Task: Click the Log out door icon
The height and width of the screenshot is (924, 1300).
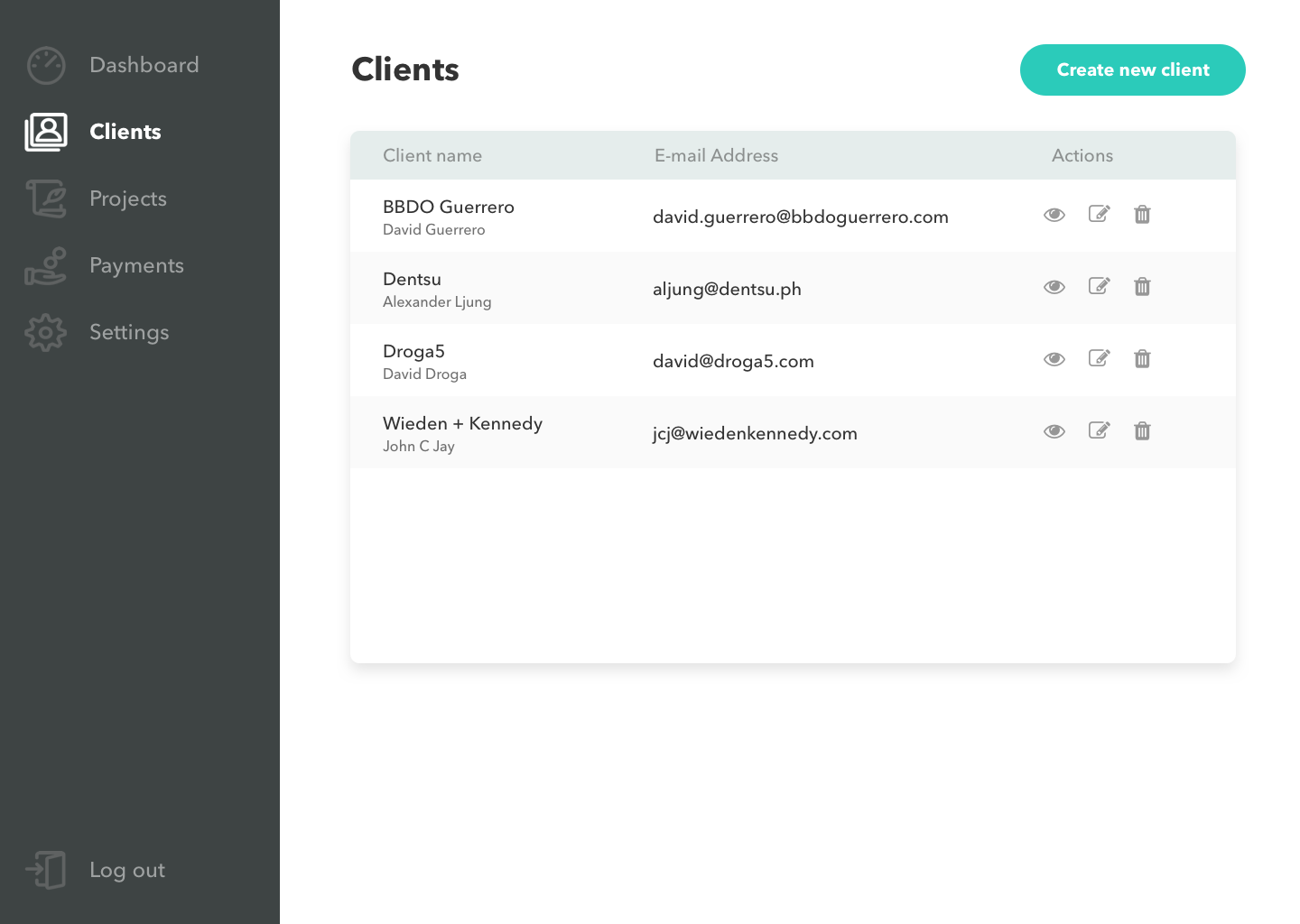Action: 46,870
